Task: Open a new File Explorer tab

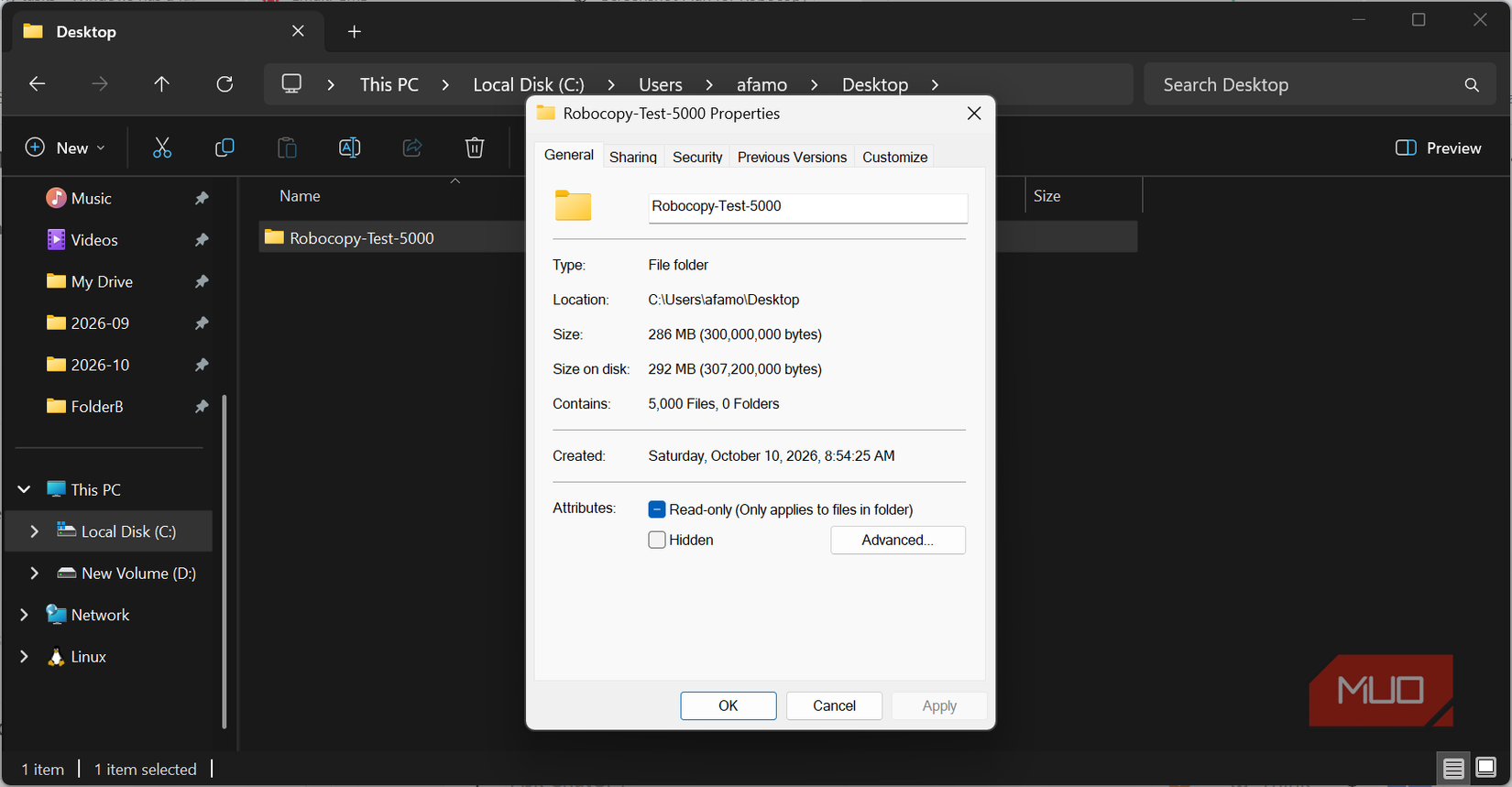Action: (x=355, y=32)
